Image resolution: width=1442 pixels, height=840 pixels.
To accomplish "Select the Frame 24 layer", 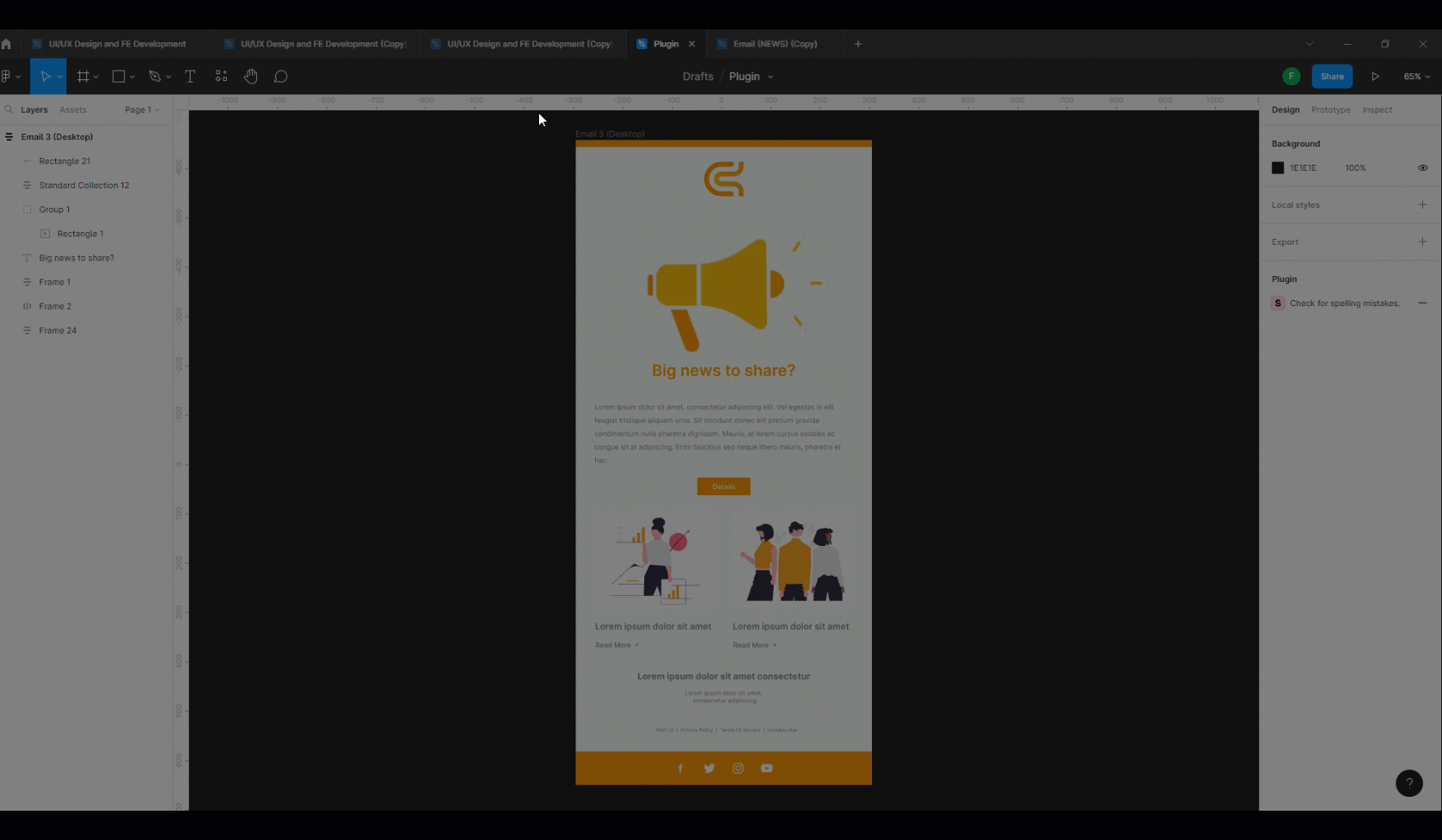I will [x=56, y=330].
